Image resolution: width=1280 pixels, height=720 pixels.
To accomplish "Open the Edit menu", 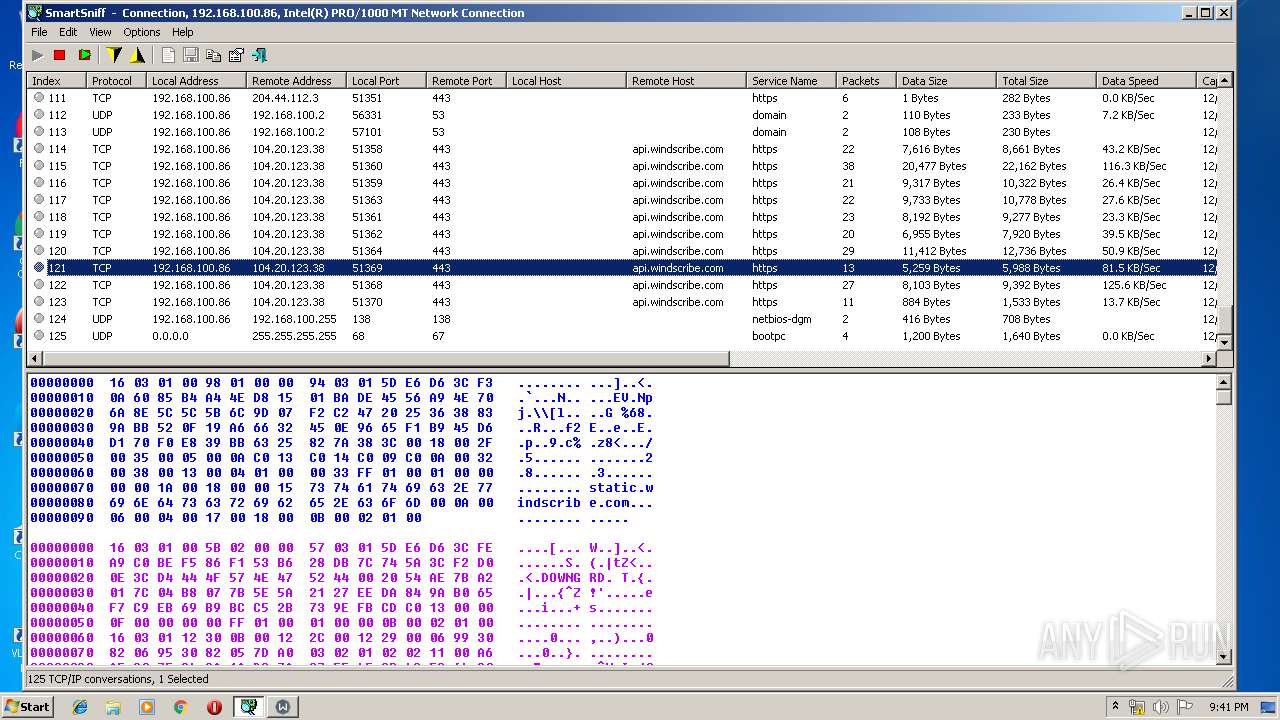I will 68,32.
